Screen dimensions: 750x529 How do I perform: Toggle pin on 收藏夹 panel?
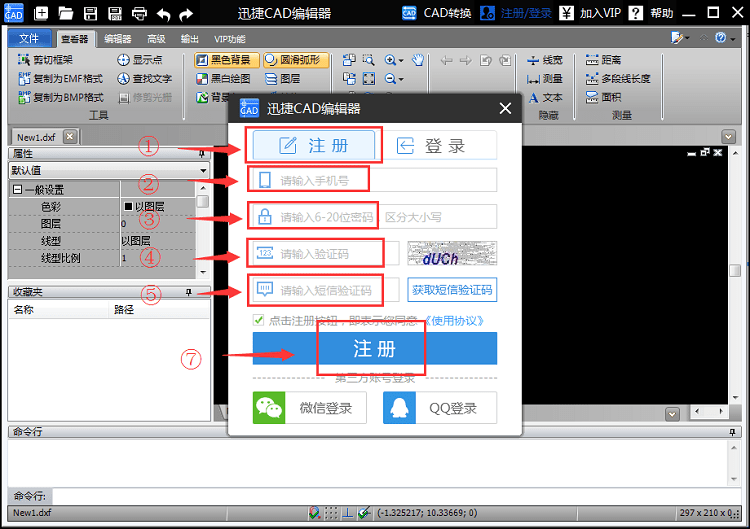coord(189,292)
